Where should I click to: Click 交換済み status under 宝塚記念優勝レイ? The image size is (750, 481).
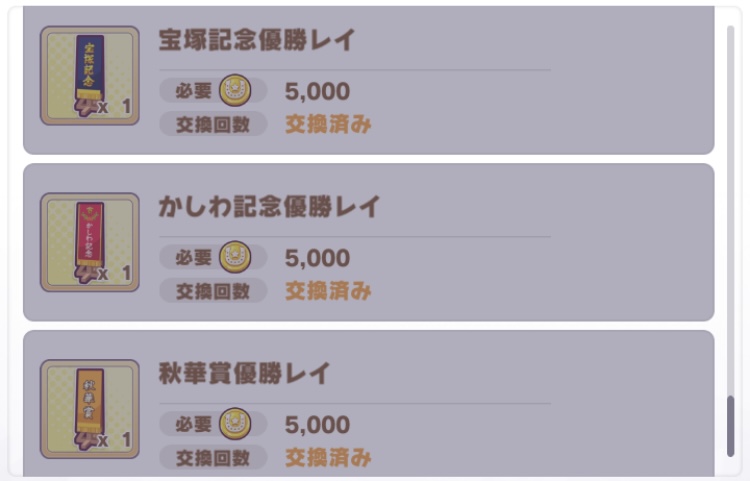328,125
